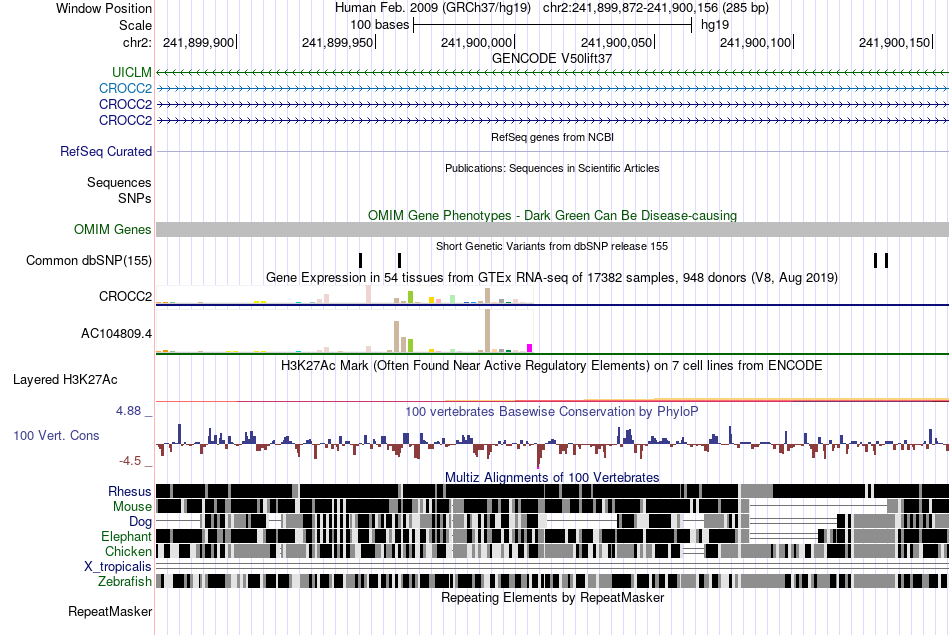Click the RepeatMasker track label
The height and width of the screenshot is (635, 950).
pos(110,612)
